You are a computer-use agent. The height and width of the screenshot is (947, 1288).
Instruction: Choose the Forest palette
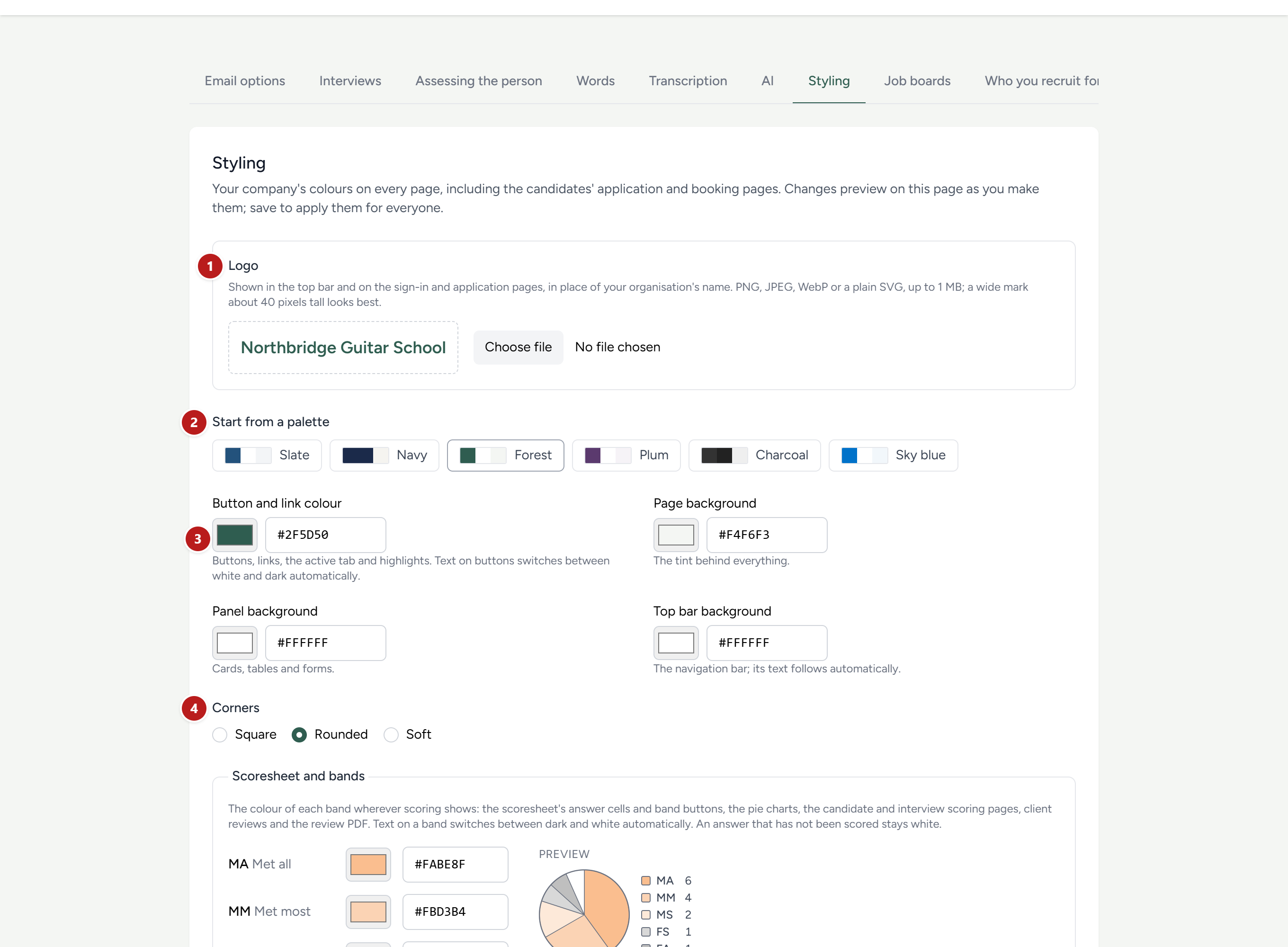pos(506,455)
